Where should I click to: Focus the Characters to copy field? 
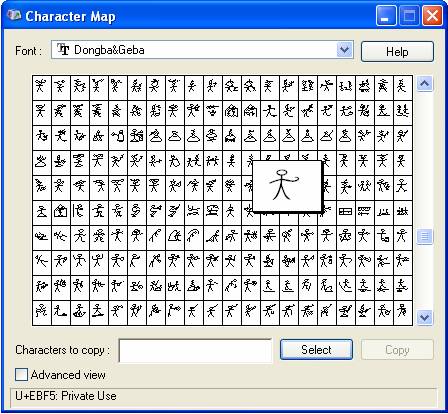click(x=195, y=351)
